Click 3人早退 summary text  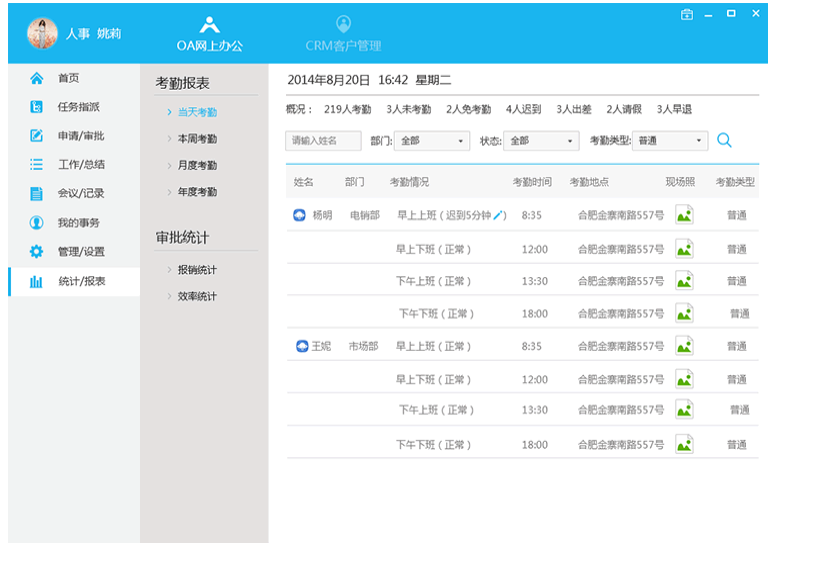pos(675,109)
